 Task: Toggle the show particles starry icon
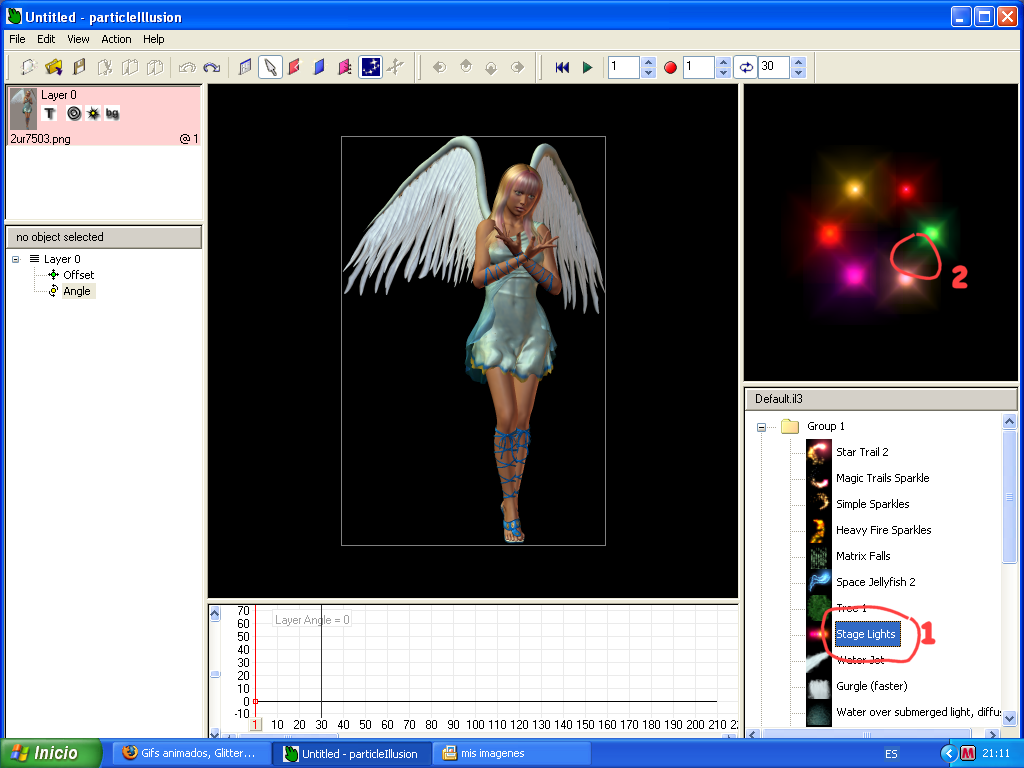tap(370, 67)
